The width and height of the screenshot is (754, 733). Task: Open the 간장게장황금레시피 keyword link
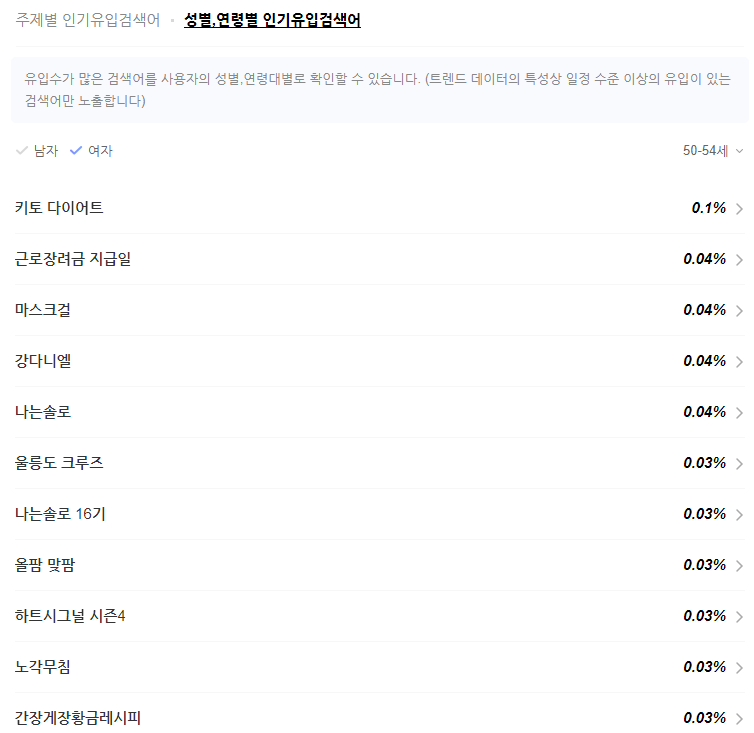[77, 718]
